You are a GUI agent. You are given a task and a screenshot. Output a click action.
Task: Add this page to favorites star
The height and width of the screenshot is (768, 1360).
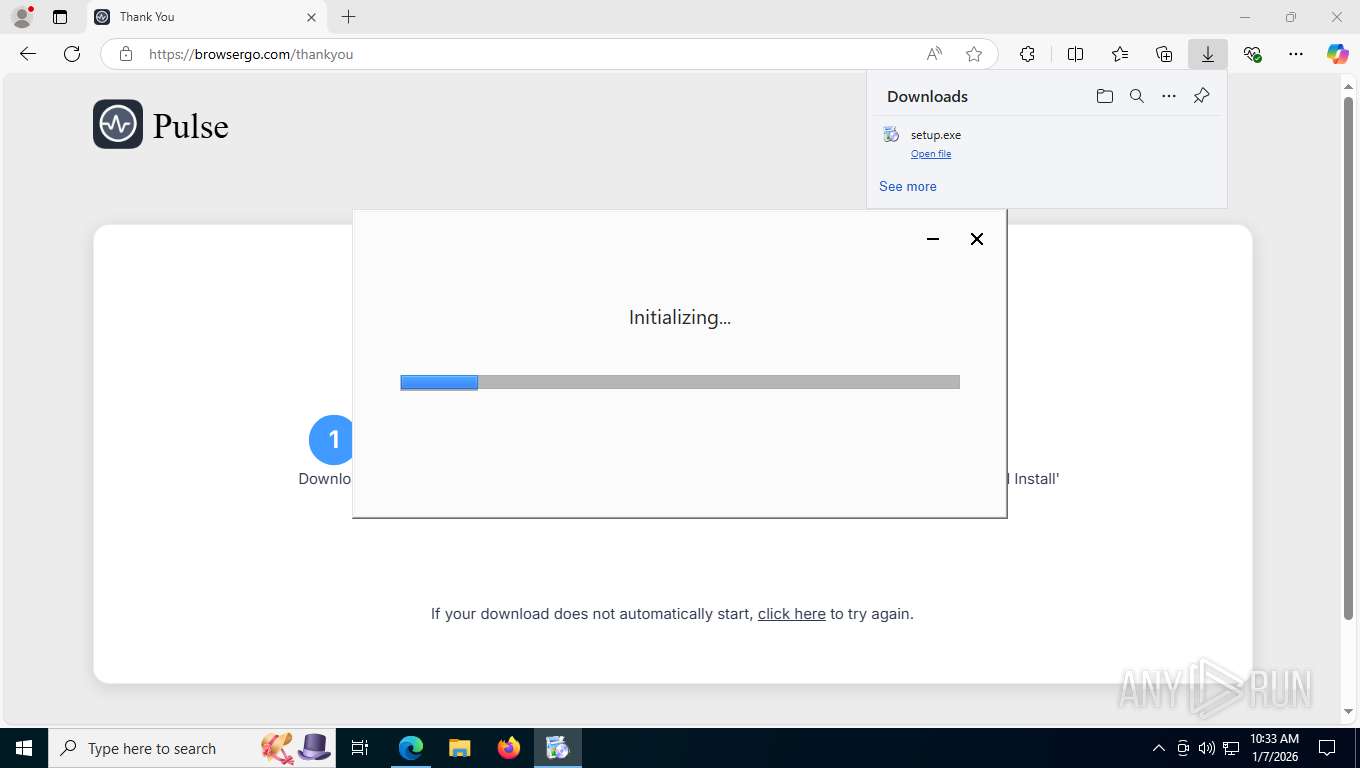tap(974, 54)
